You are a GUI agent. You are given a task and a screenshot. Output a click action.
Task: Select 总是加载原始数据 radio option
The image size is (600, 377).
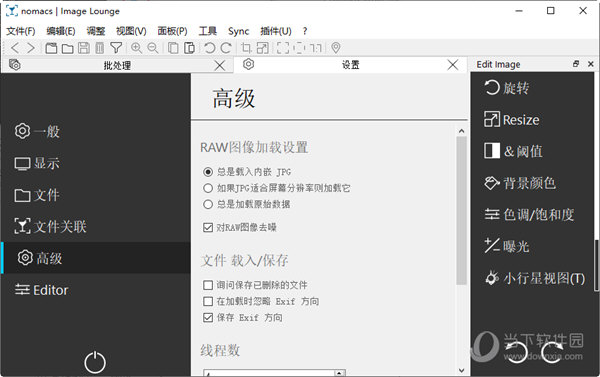(x=246, y=204)
